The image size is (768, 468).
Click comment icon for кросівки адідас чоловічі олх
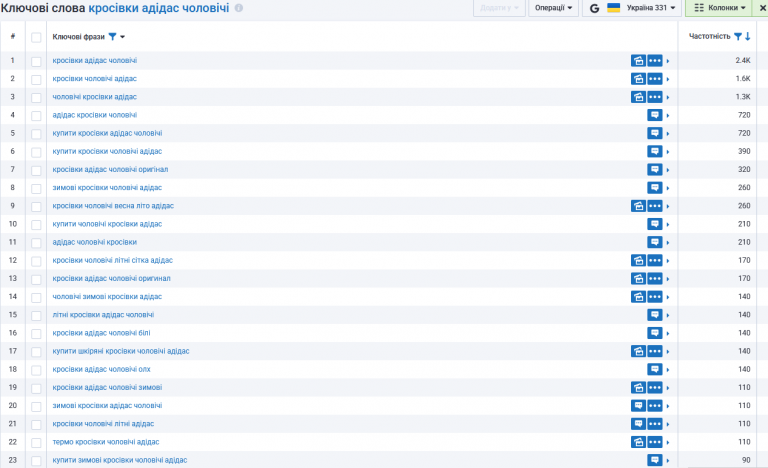click(x=655, y=369)
